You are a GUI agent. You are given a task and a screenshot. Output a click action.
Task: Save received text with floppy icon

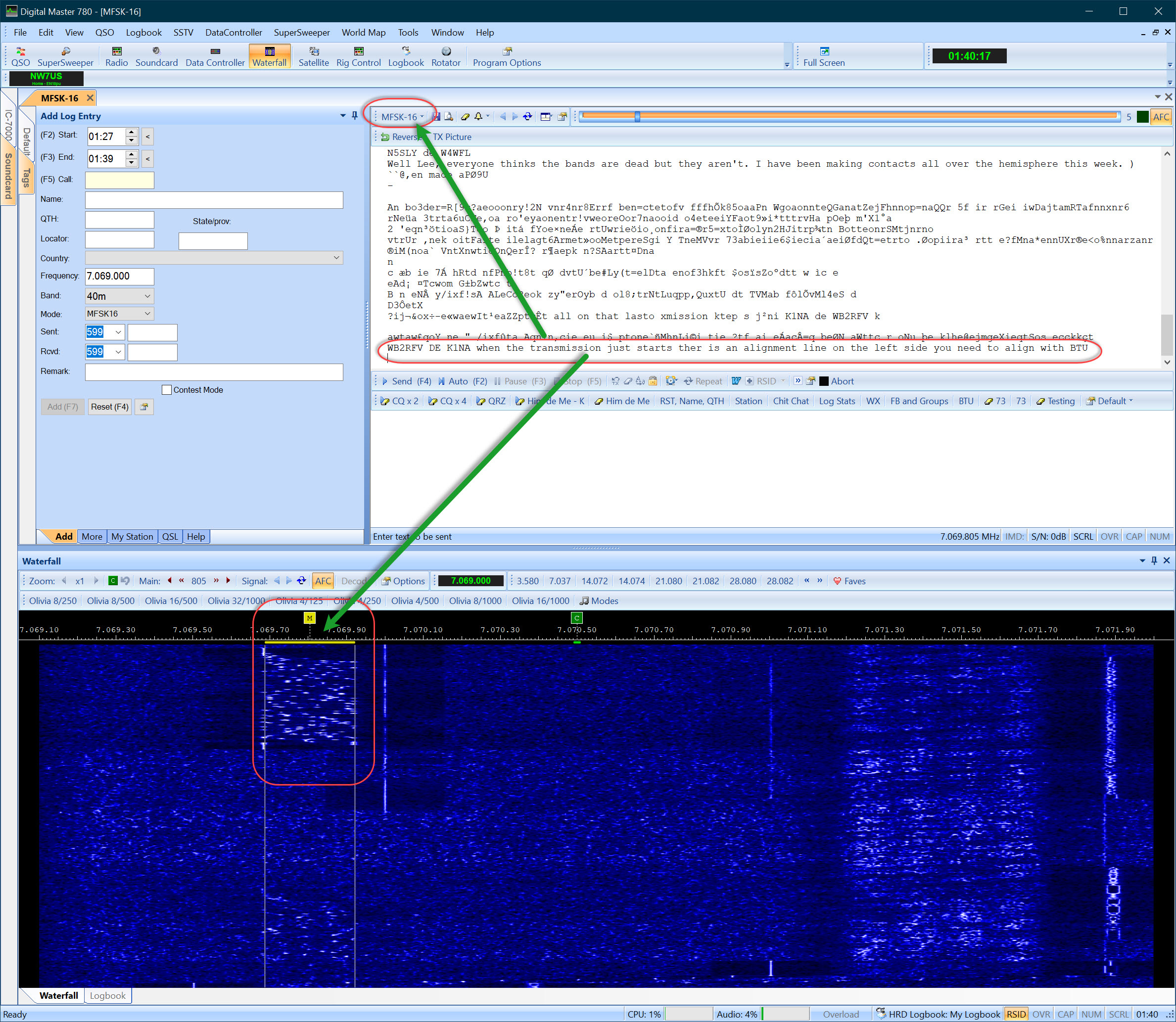coord(436,117)
